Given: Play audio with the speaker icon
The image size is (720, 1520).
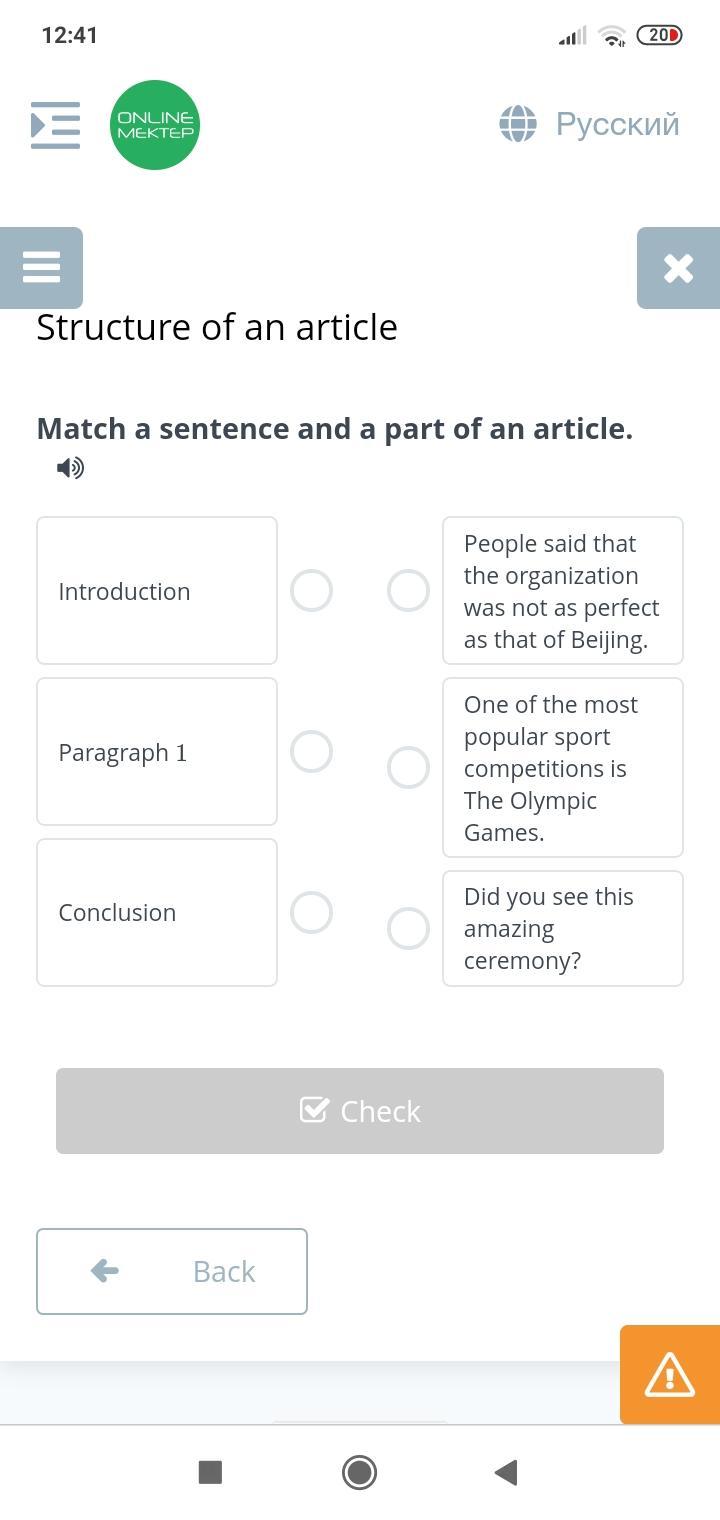Looking at the screenshot, I should tap(70, 468).
